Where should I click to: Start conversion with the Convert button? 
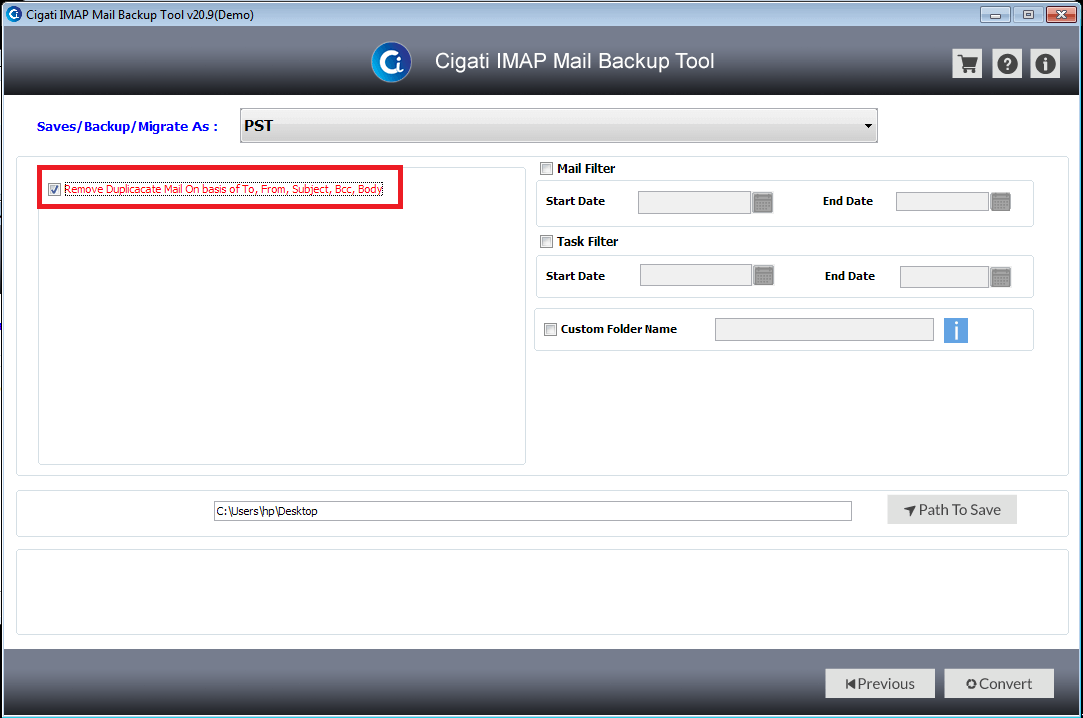pyautogui.click(x=999, y=683)
